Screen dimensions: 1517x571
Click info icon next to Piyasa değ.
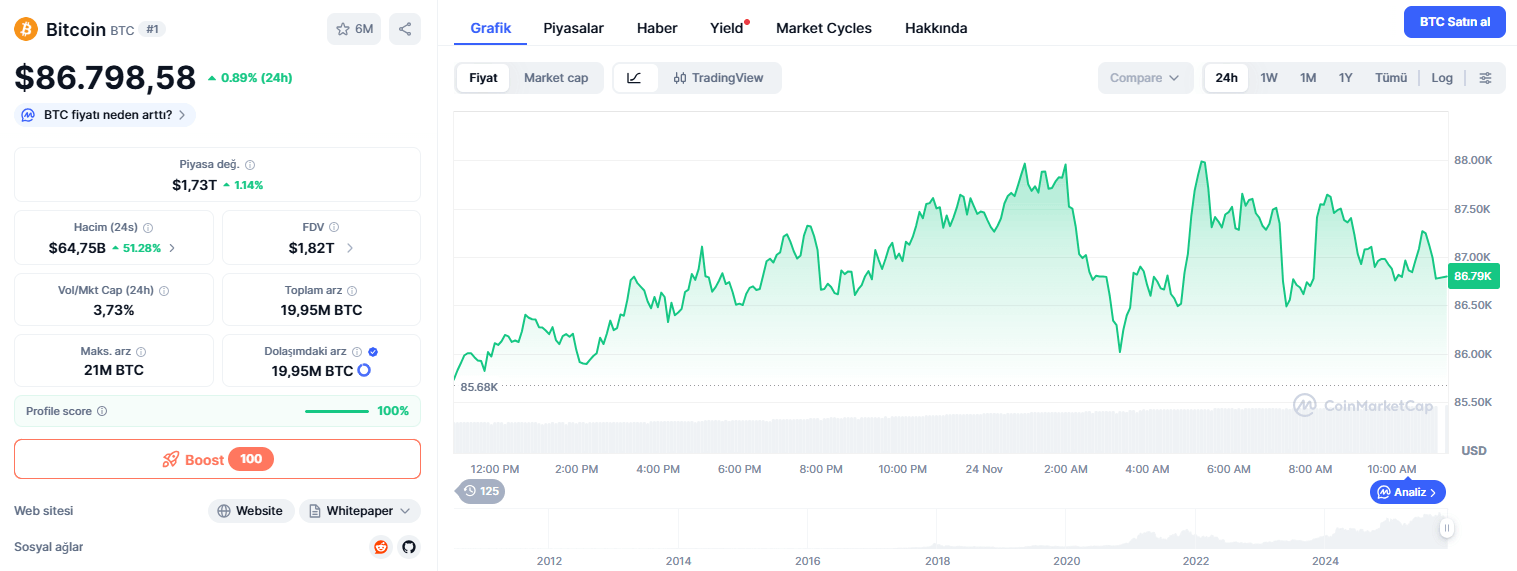(x=250, y=165)
